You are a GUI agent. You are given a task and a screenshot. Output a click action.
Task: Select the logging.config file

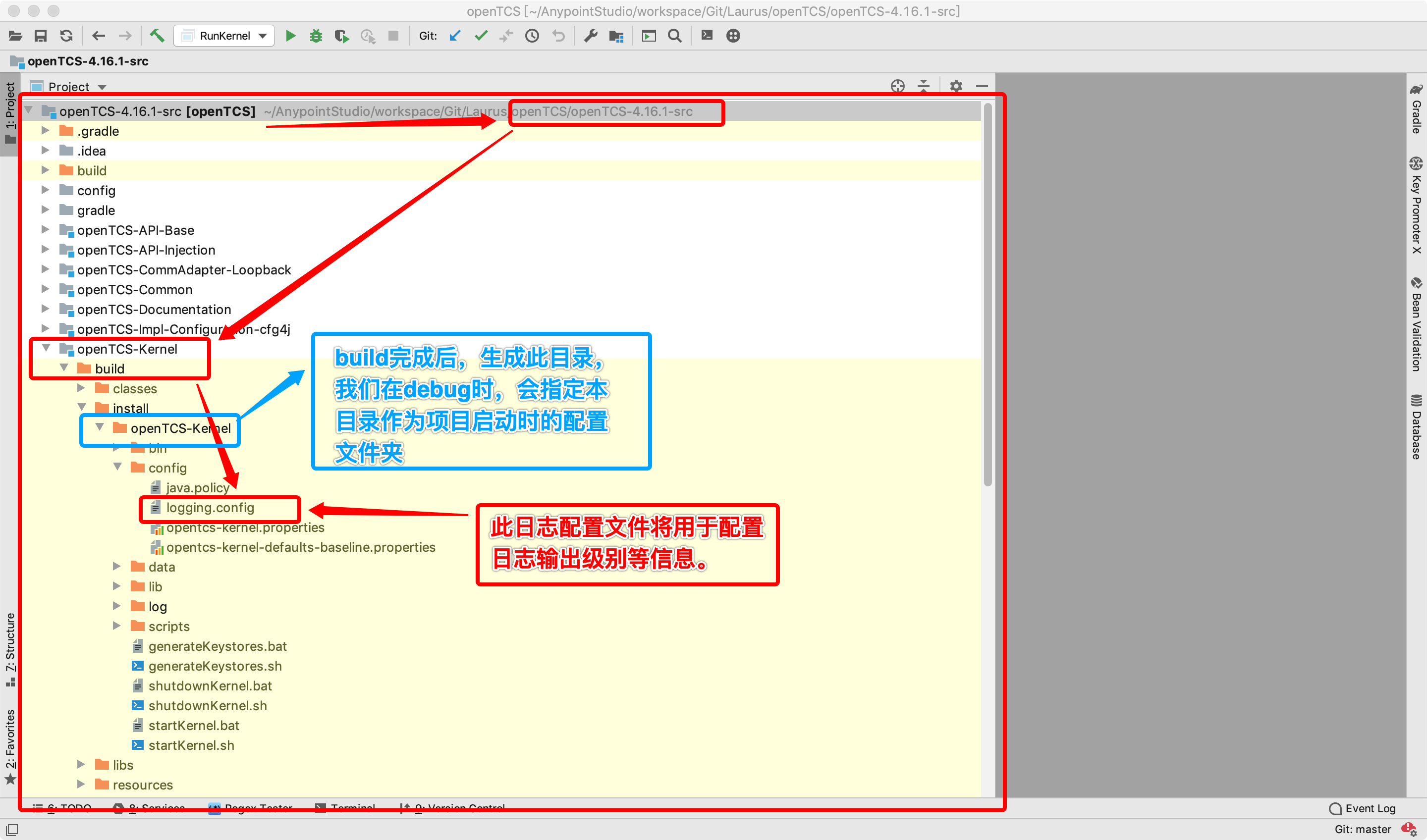tap(210, 508)
